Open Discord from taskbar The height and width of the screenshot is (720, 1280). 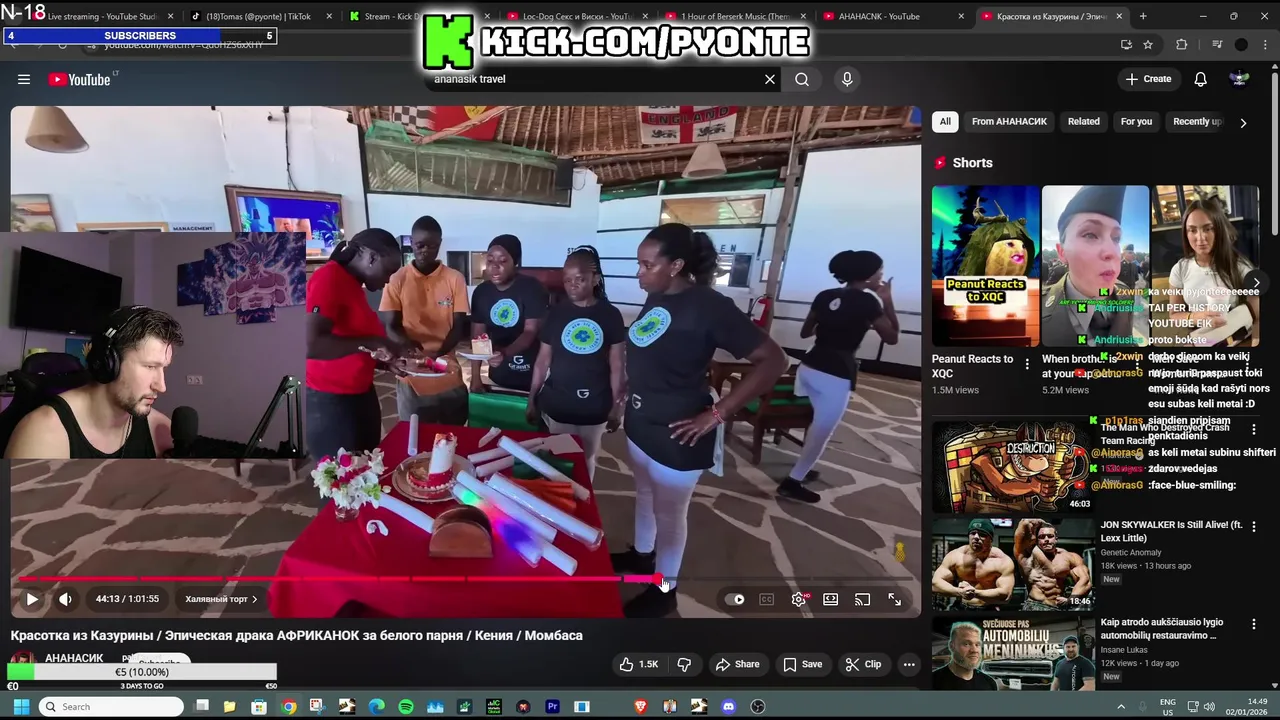click(x=729, y=707)
